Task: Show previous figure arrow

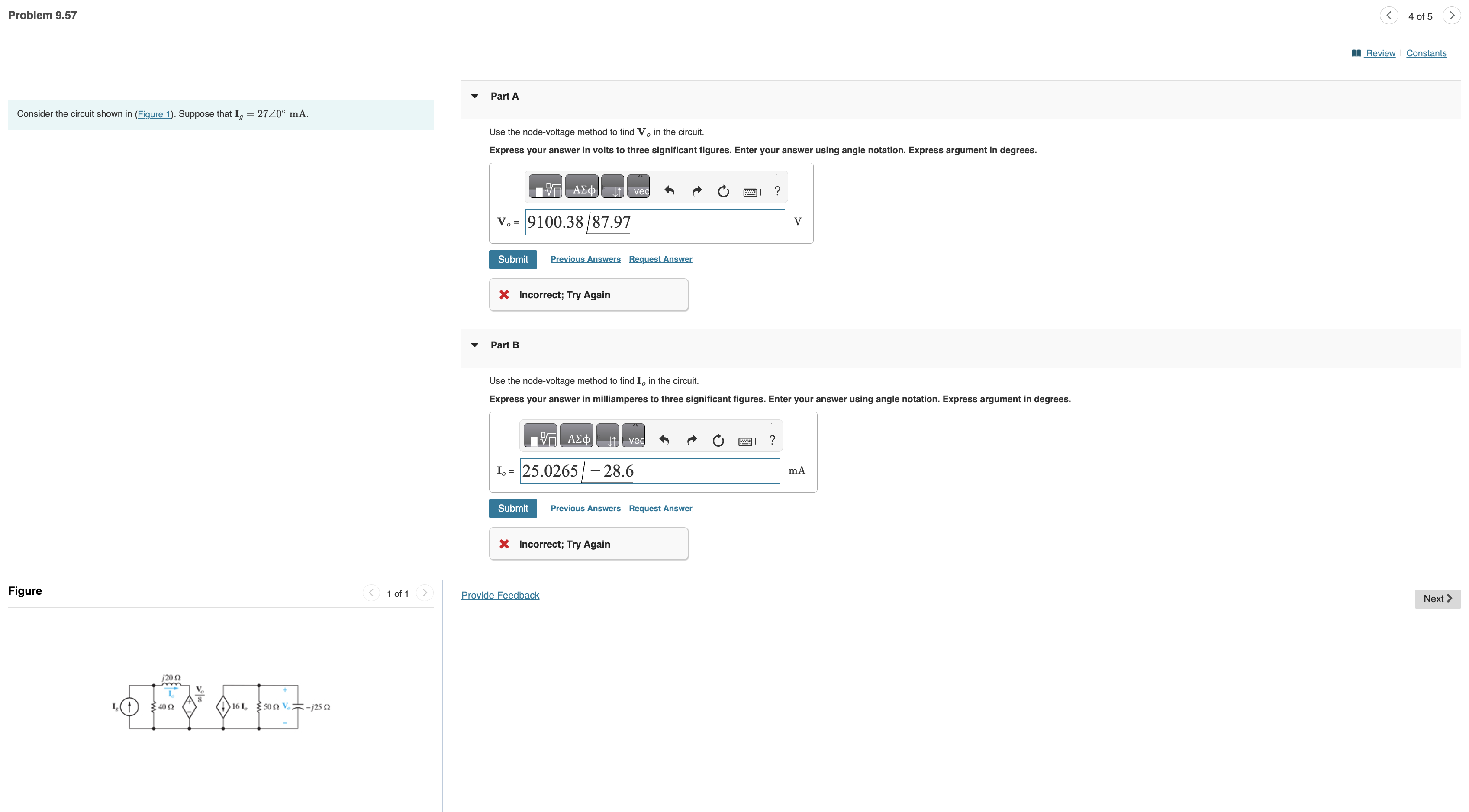Action: tap(371, 593)
